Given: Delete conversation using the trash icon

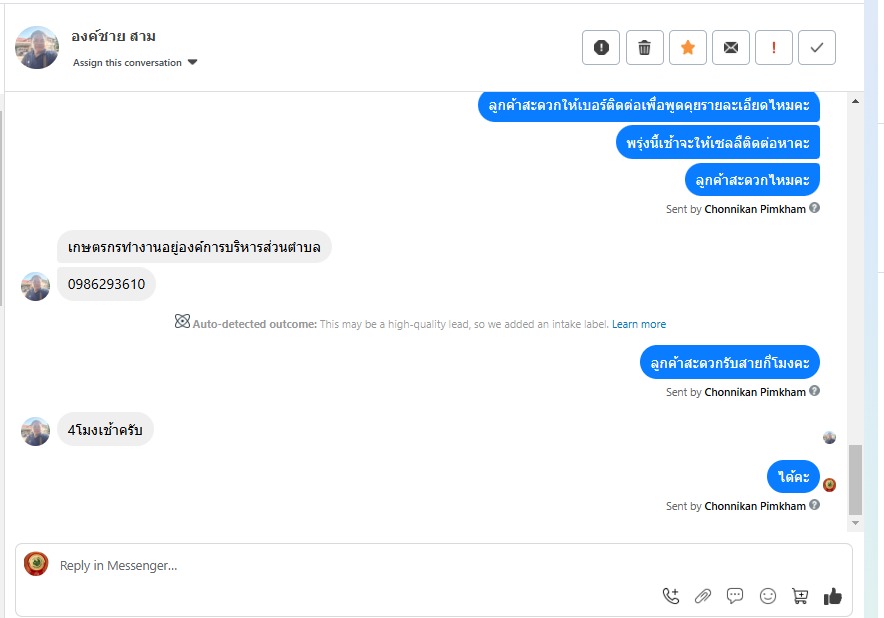Looking at the screenshot, I should pos(645,47).
